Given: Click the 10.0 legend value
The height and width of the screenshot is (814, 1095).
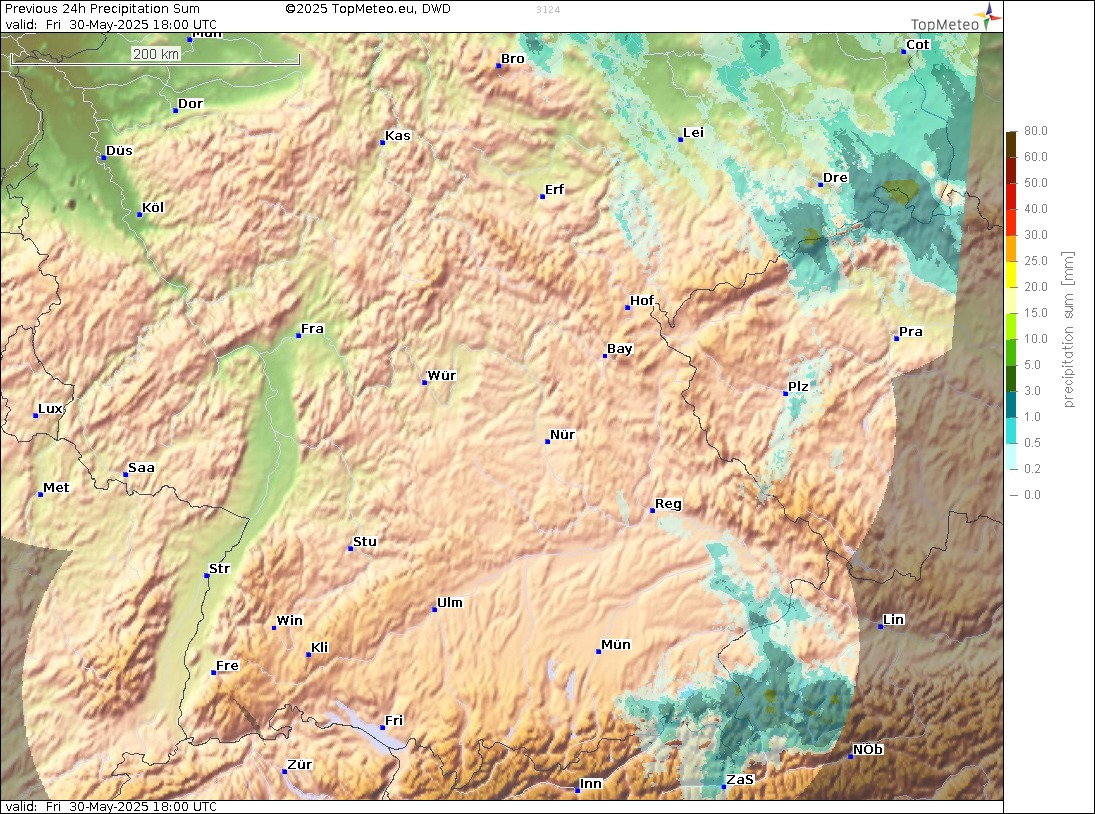Looking at the screenshot, I should pyautogui.click(x=1036, y=339).
